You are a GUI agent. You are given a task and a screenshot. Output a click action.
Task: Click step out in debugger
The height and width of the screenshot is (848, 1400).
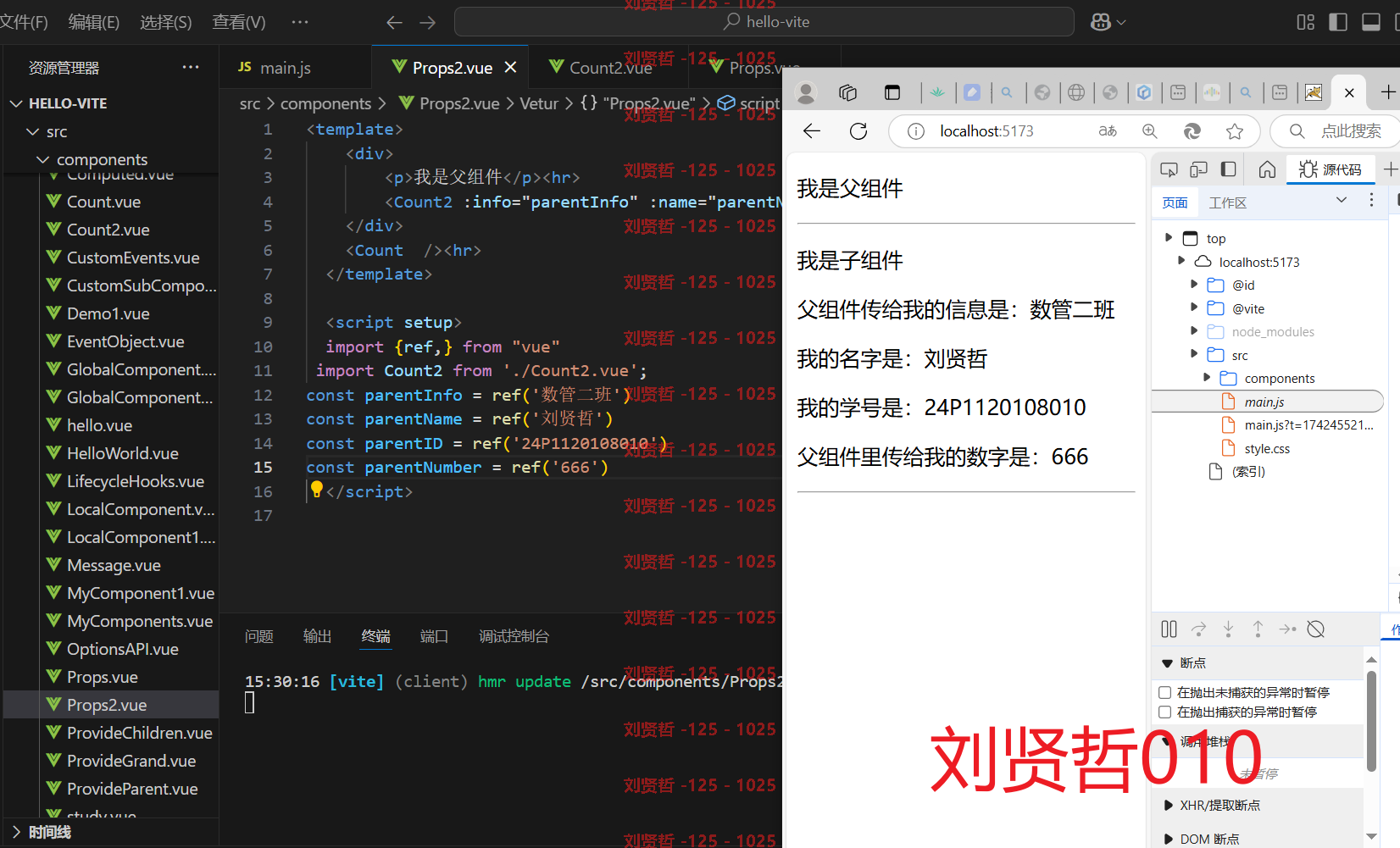tap(1258, 629)
